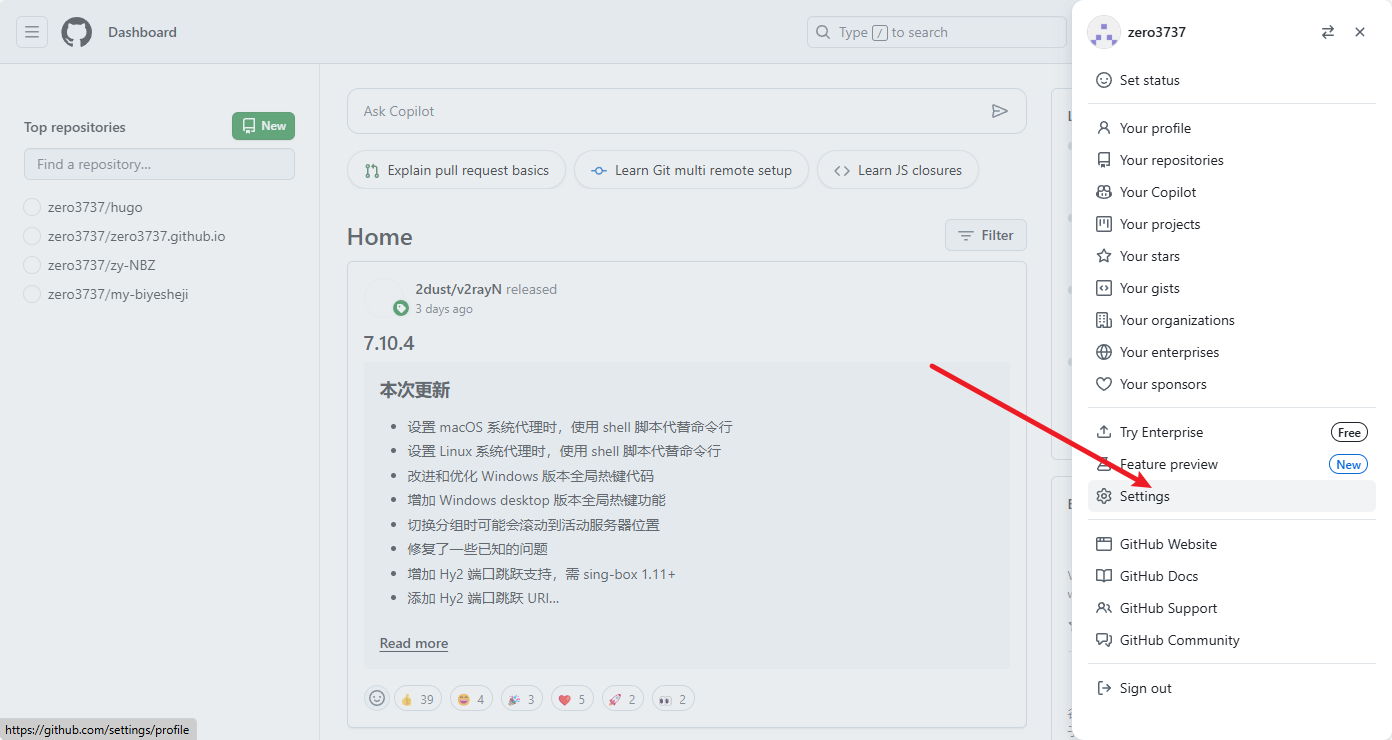The width and height of the screenshot is (1392, 740).
Task: Click the Ask Copilot input box
Action: point(687,111)
